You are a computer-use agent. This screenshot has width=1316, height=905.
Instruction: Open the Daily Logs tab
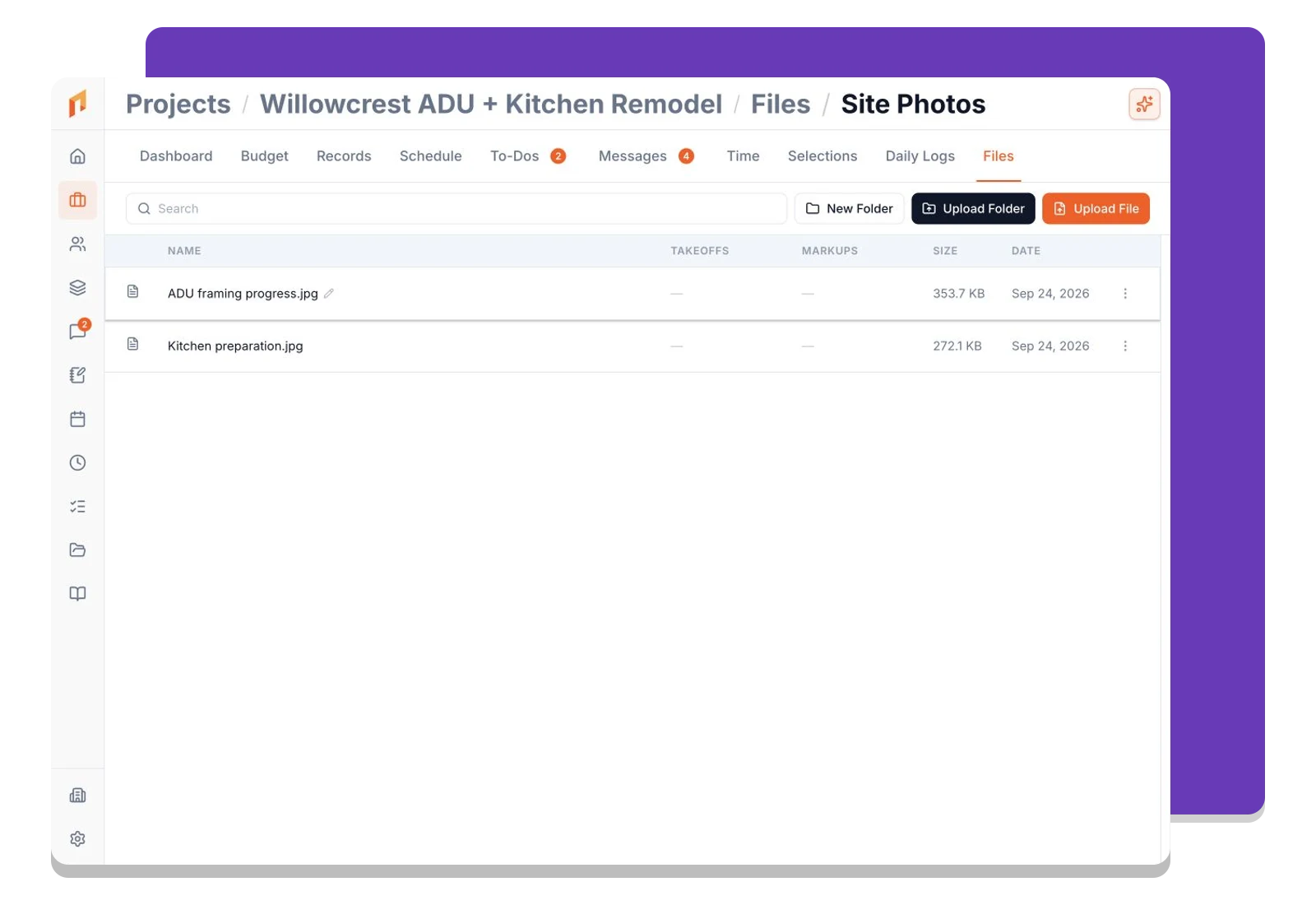[920, 156]
